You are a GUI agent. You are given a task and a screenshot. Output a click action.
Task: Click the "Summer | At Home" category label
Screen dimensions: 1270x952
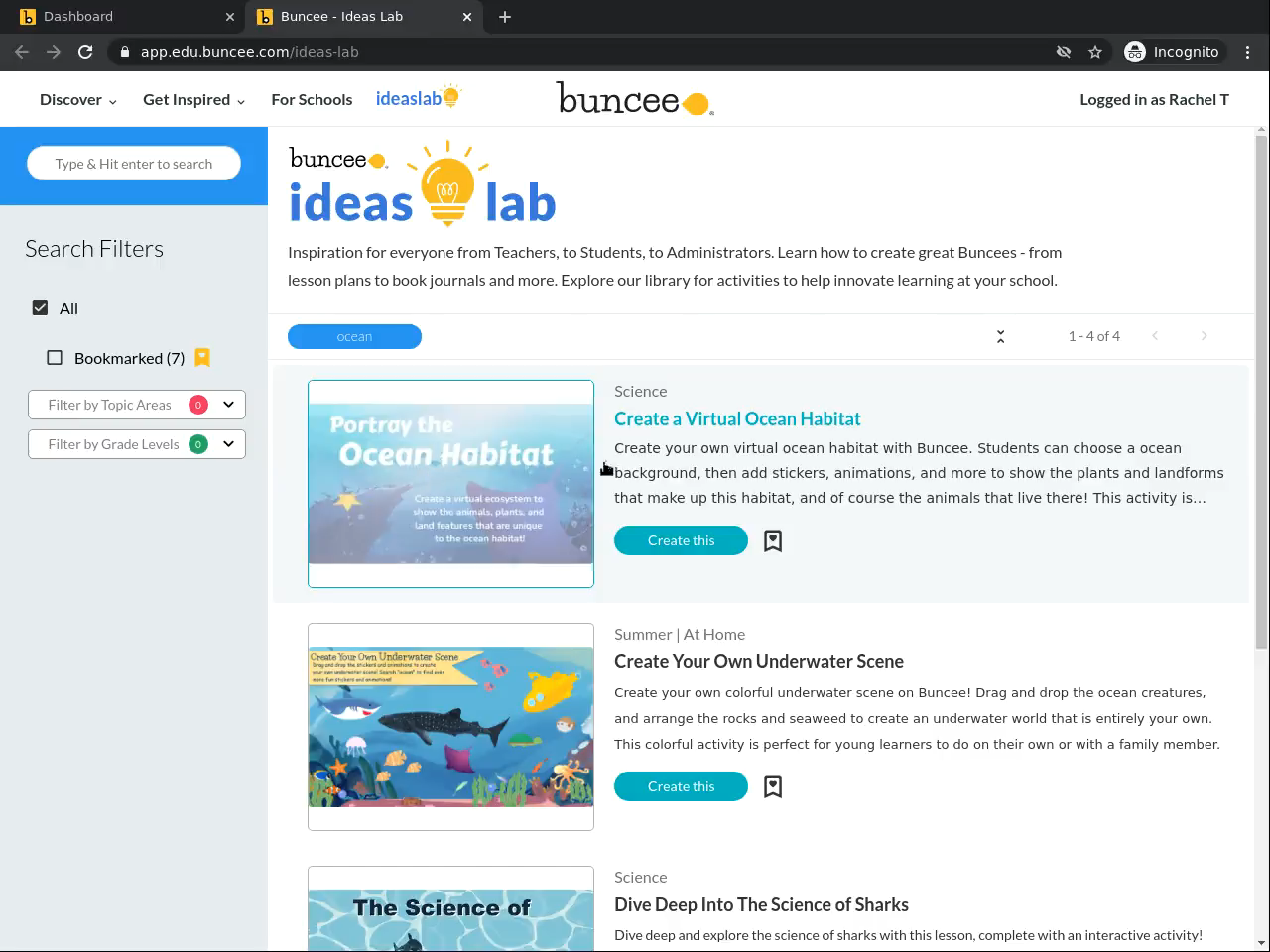(x=680, y=634)
